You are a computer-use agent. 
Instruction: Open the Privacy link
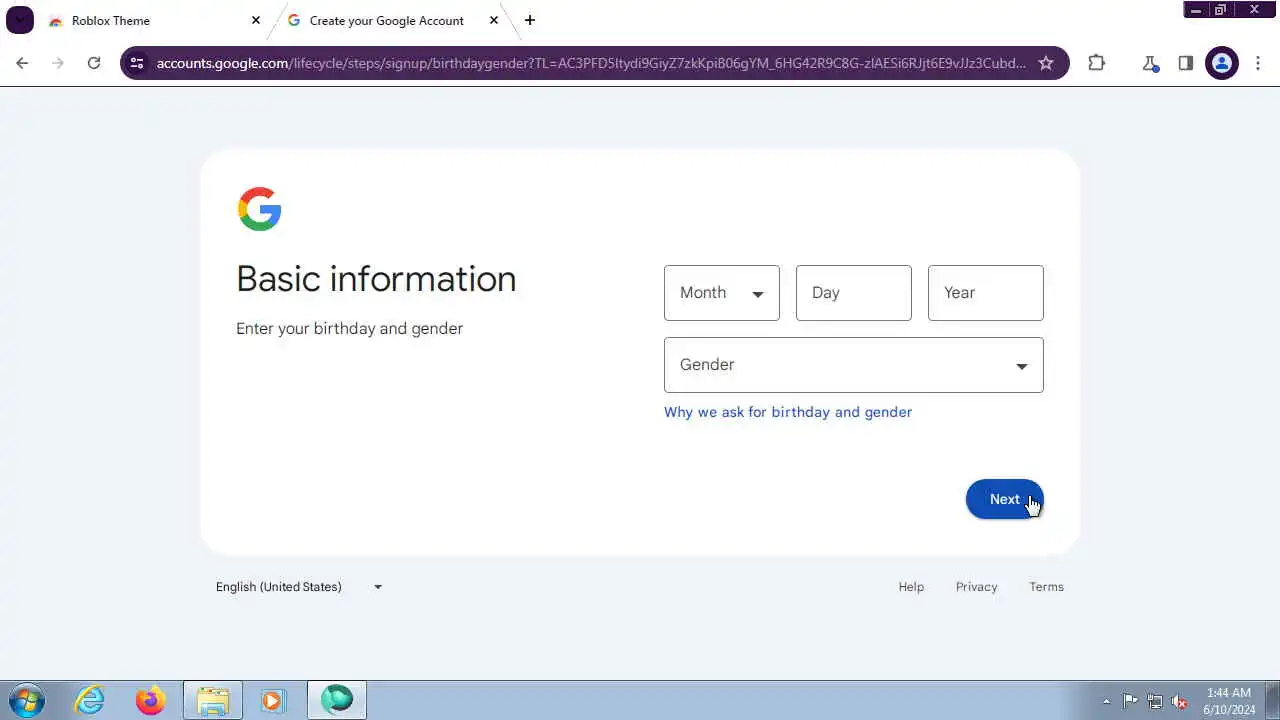977,587
